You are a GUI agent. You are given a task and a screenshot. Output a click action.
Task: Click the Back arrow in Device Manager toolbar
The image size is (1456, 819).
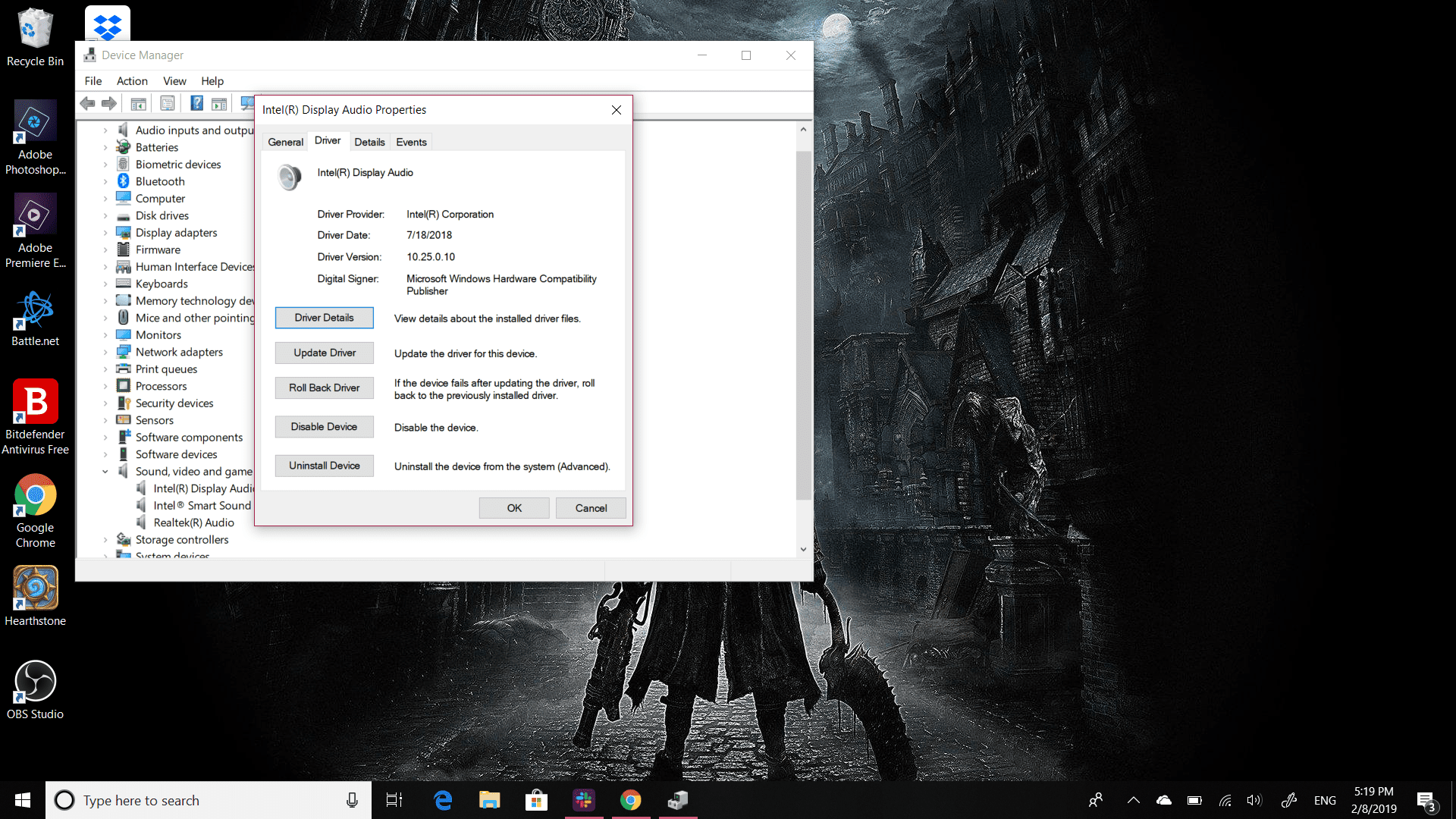click(x=88, y=103)
